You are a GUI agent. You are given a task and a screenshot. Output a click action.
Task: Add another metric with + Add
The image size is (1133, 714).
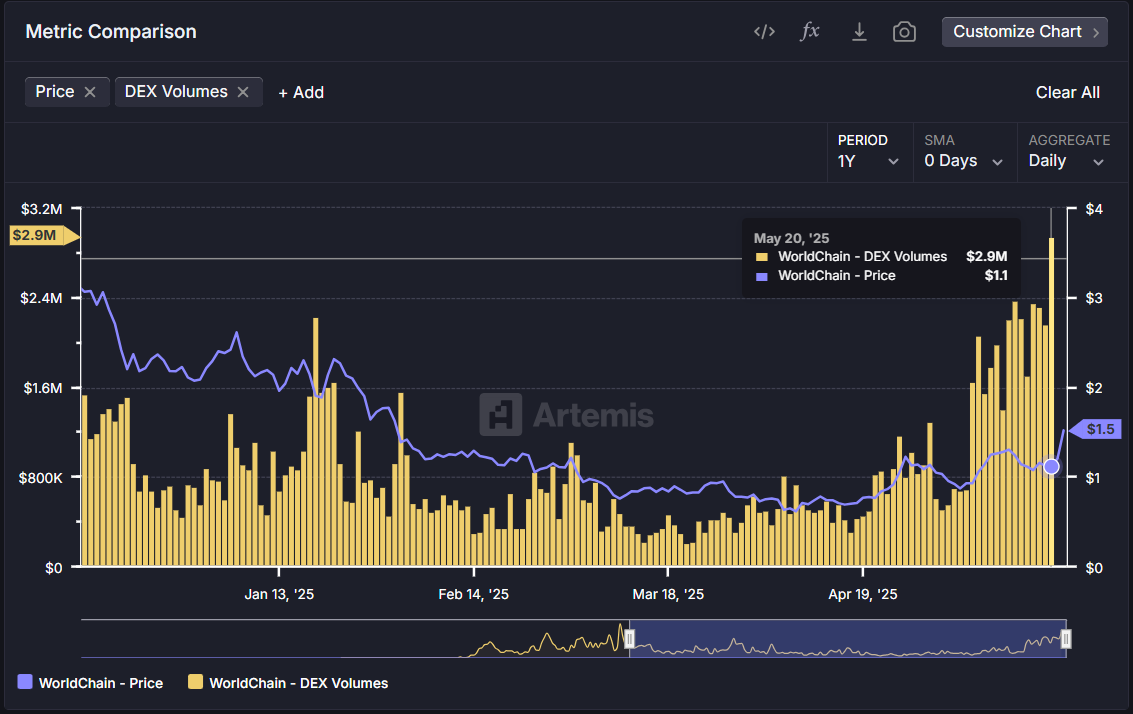(x=301, y=93)
